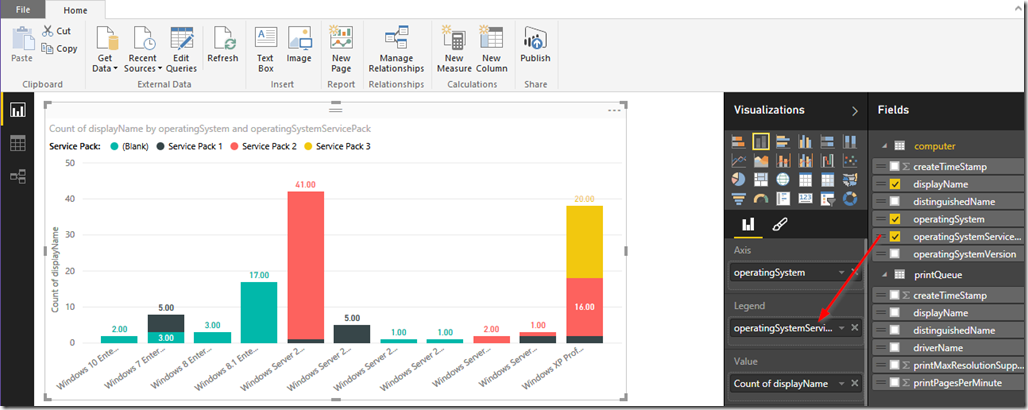1028x410 pixels.
Task: Select the scatter chart visualization
Action: click(x=850, y=160)
